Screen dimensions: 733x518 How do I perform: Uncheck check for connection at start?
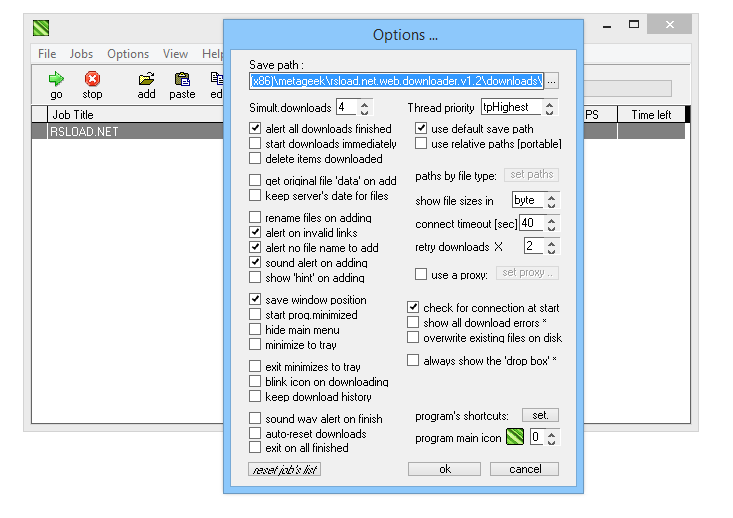coord(413,307)
